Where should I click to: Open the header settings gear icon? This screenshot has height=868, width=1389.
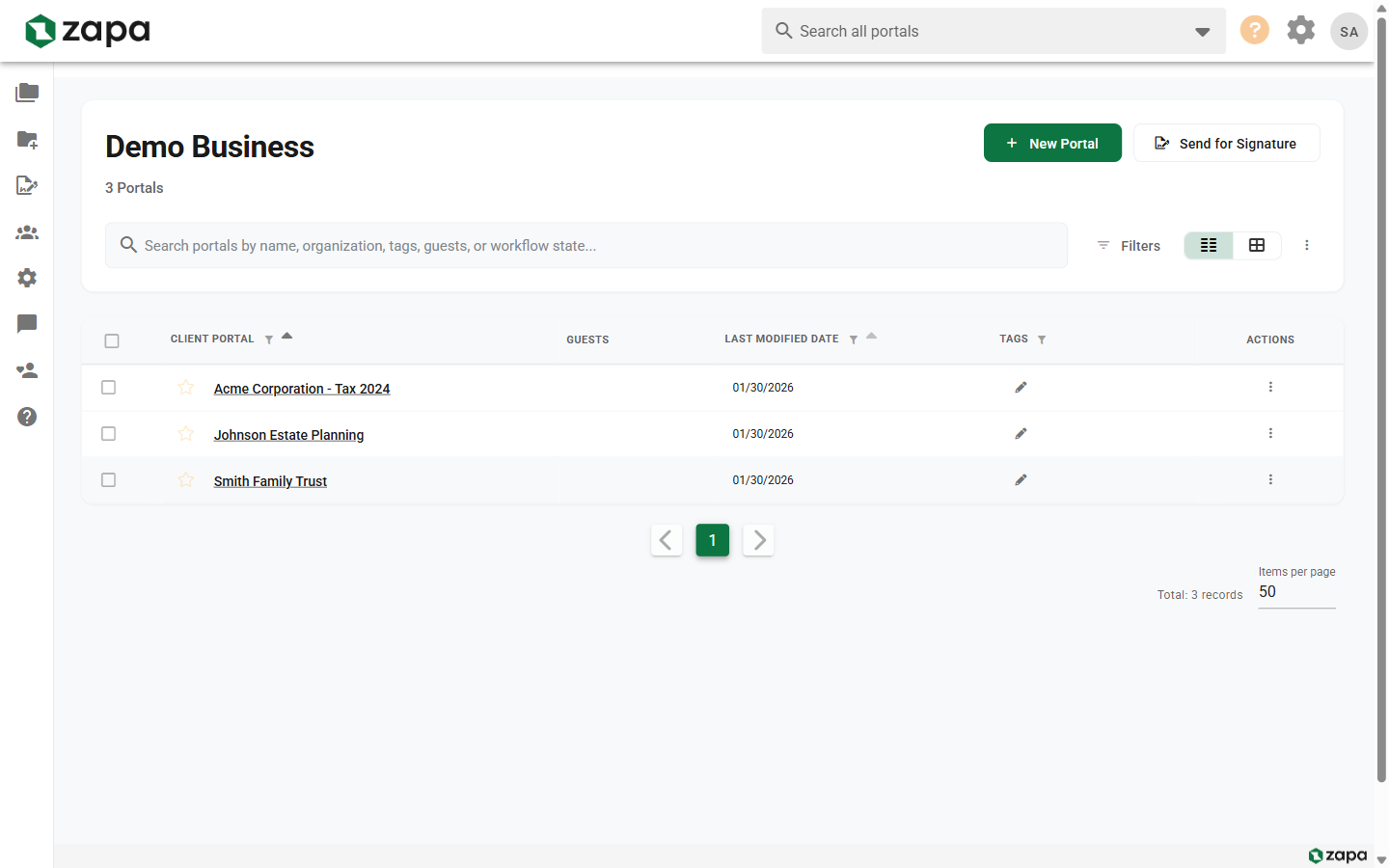click(x=1301, y=30)
